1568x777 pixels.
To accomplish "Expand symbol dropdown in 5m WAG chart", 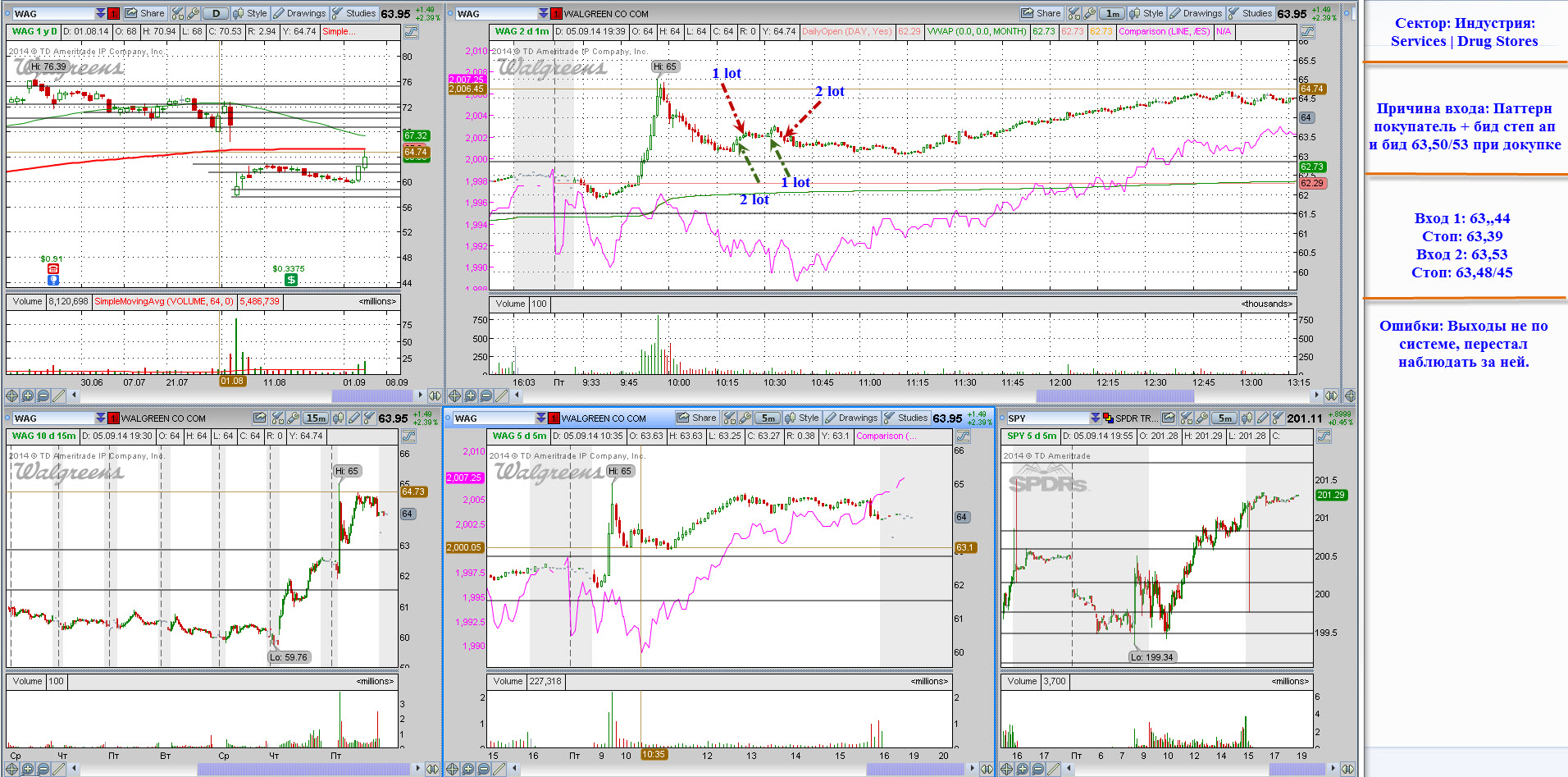I will (x=540, y=418).
